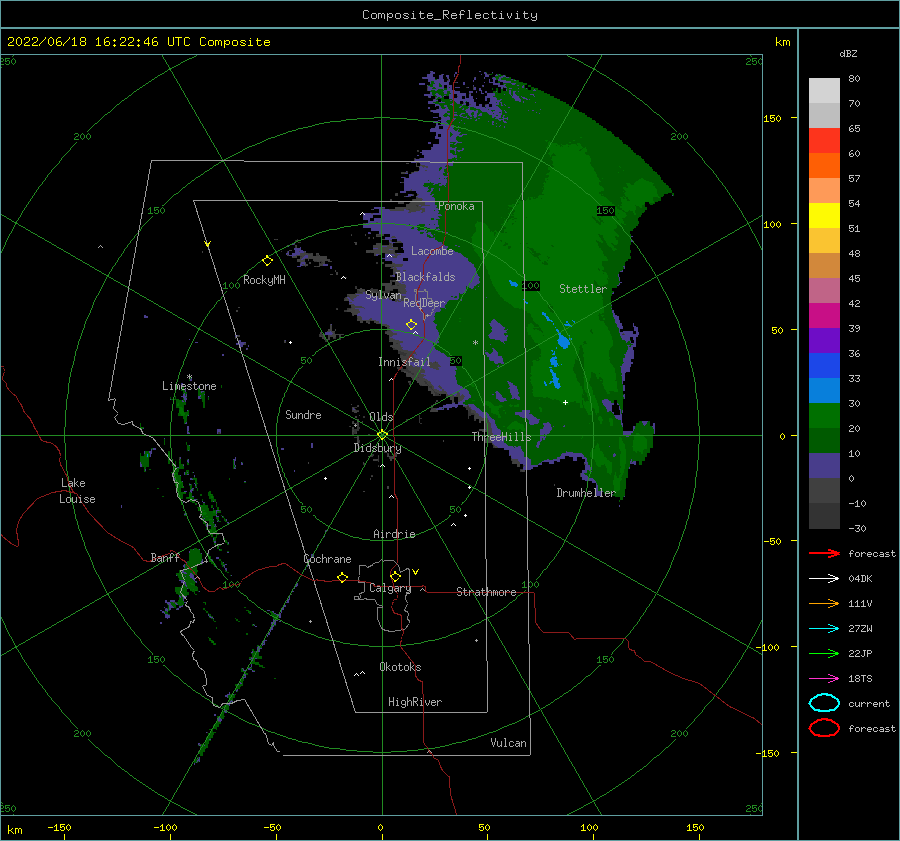Pick the 65 dBZ red color swatch
Screen dimensions: 900x841
pyautogui.click(x=824, y=140)
